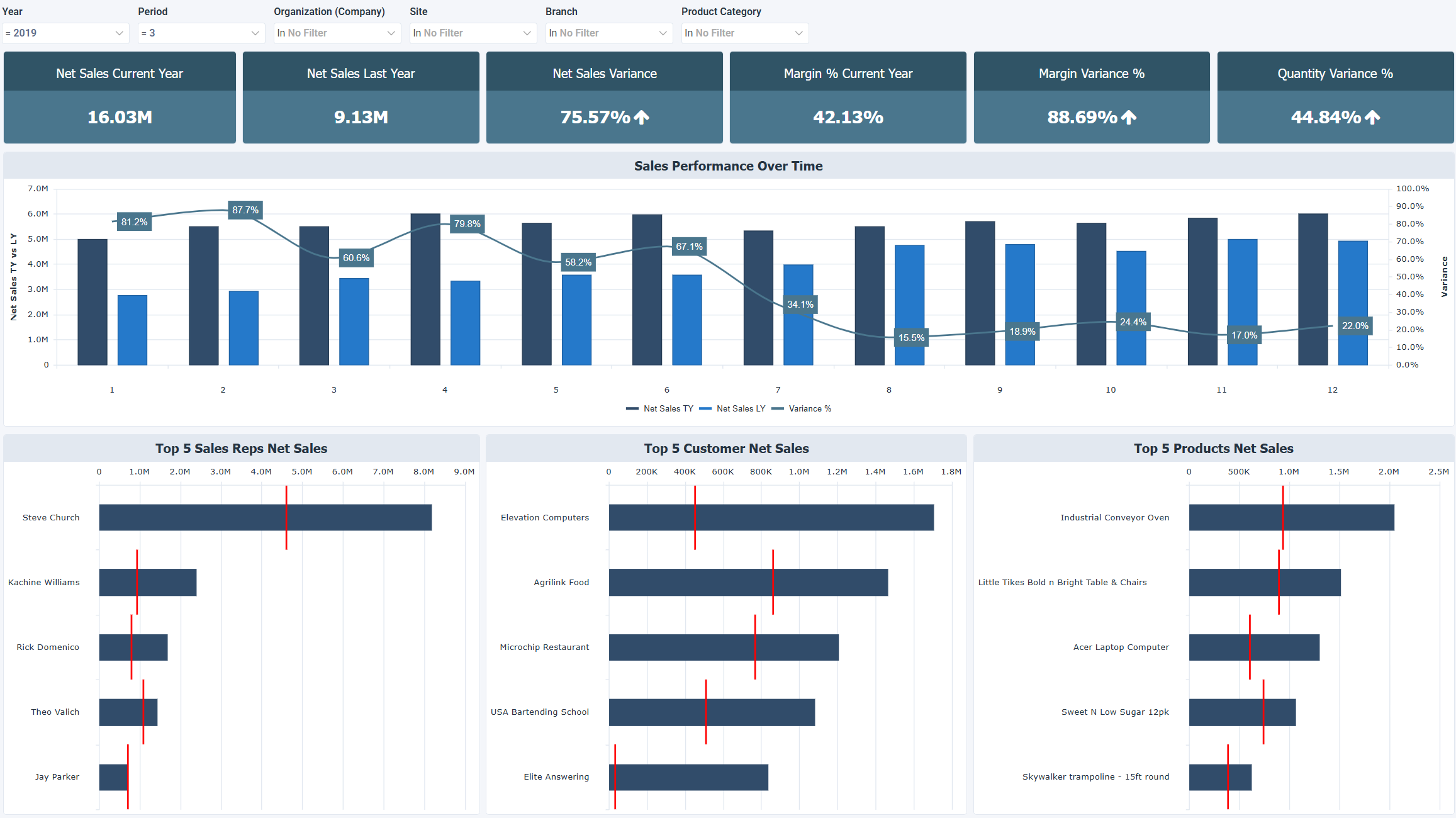Open the Site filter selector
This screenshot has height=818, width=1456.
(x=473, y=33)
